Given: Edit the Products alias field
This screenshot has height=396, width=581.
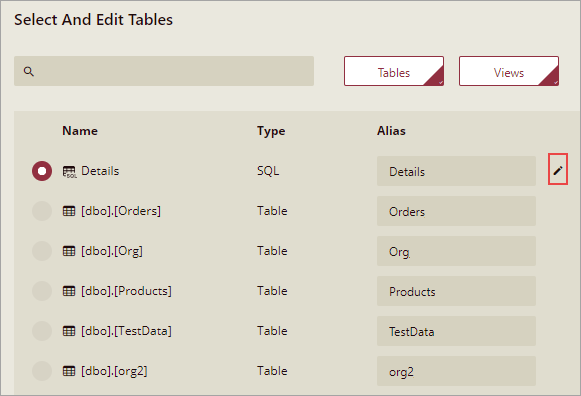Looking at the screenshot, I should point(456,291).
